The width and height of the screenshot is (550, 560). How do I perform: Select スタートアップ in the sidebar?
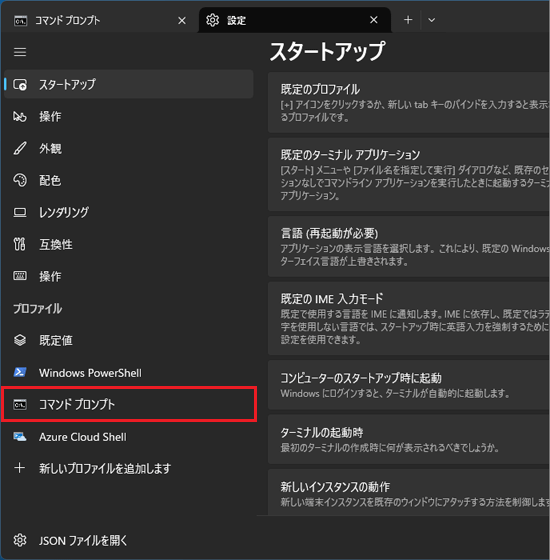point(129,84)
